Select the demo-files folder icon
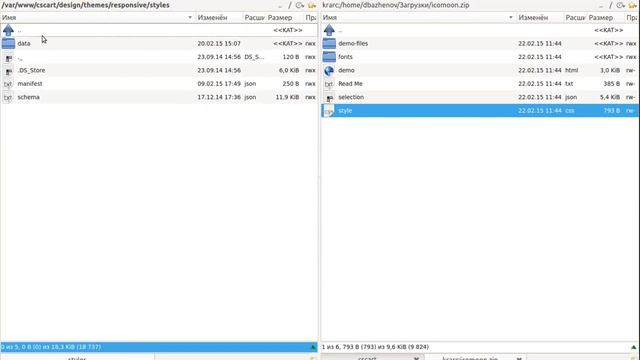640x360 pixels. pos(329,43)
